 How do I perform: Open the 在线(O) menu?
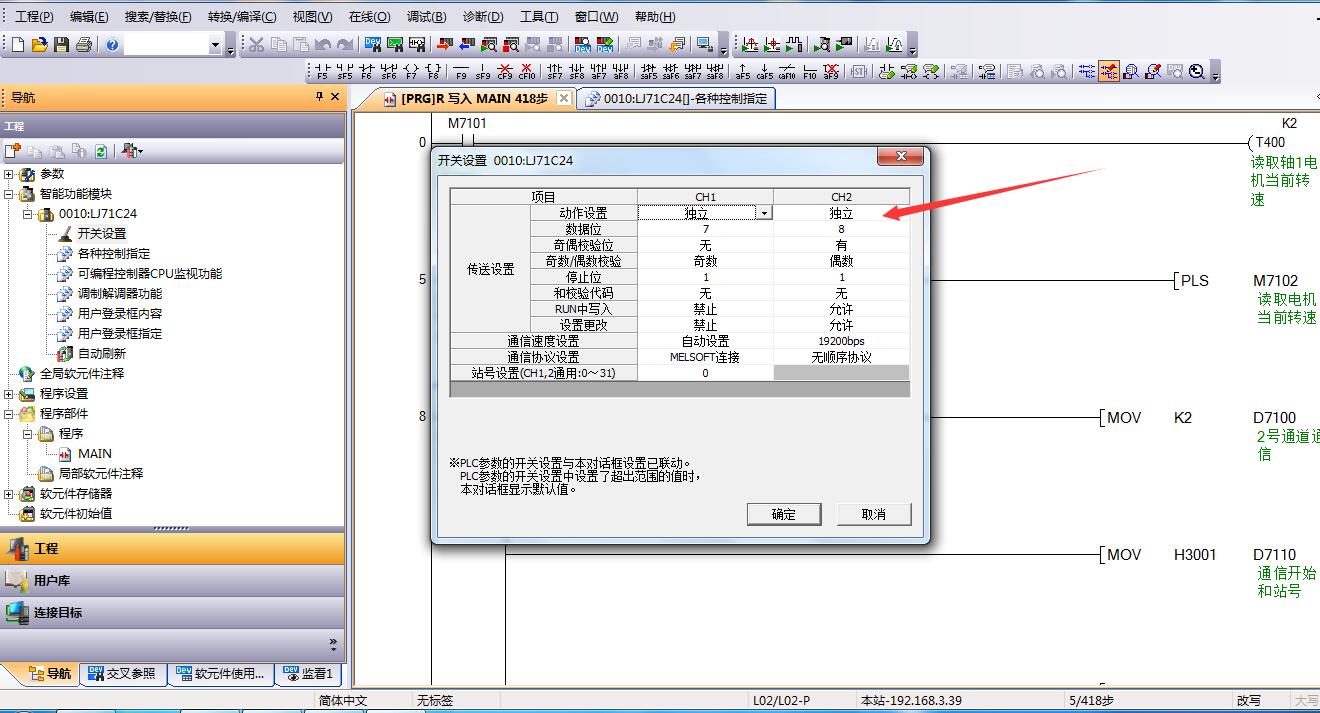point(369,17)
